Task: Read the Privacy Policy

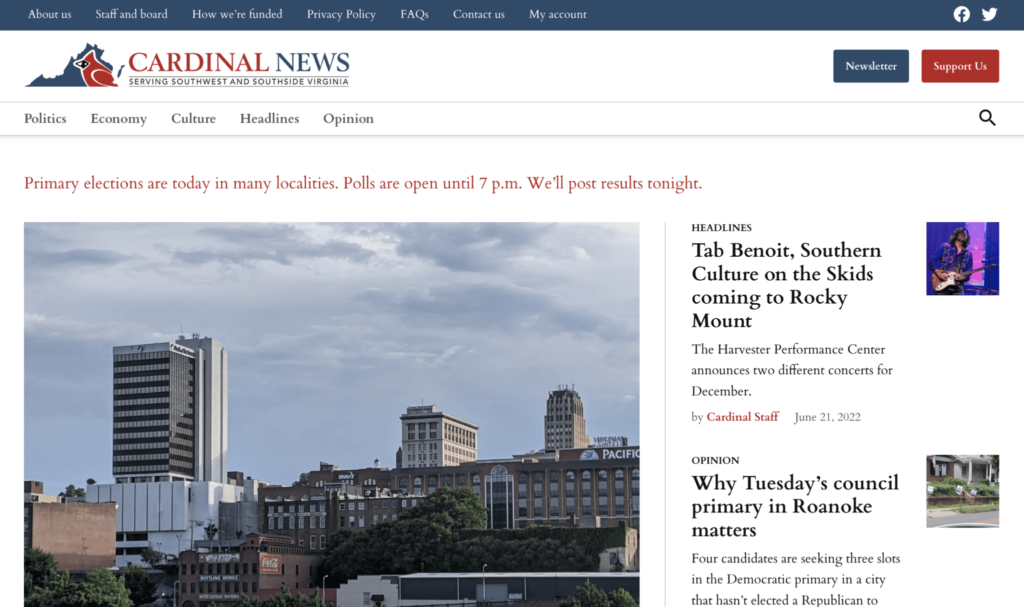Action: tap(340, 14)
